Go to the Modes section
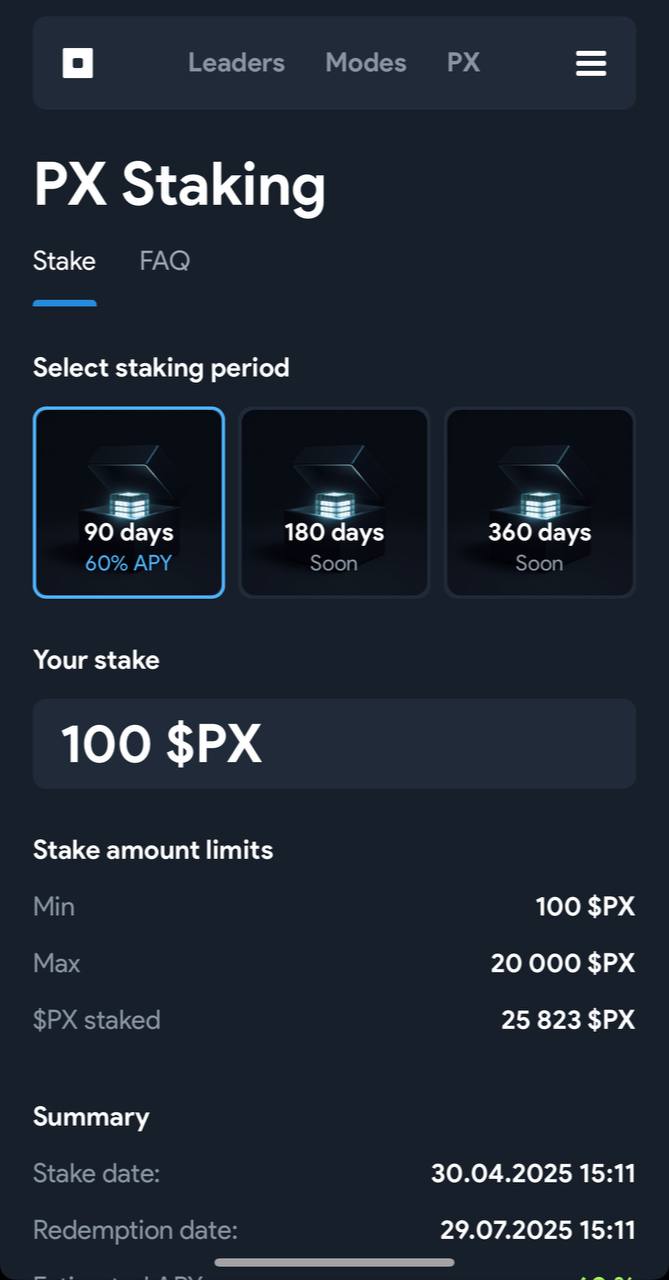This screenshot has width=669, height=1280. (366, 63)
